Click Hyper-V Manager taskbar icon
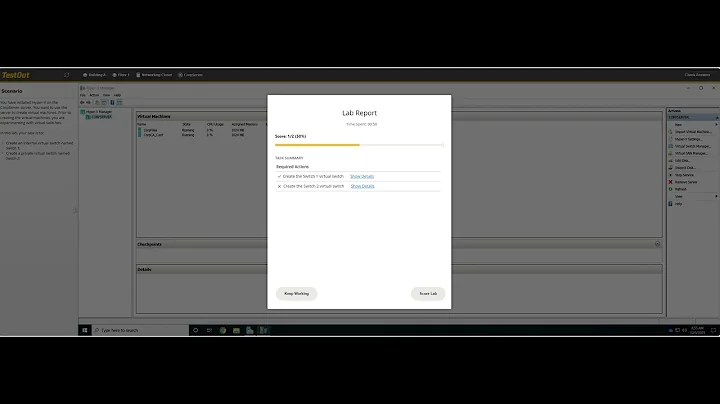The width and height of the screenshot is (720, 404). click(264, 330)
